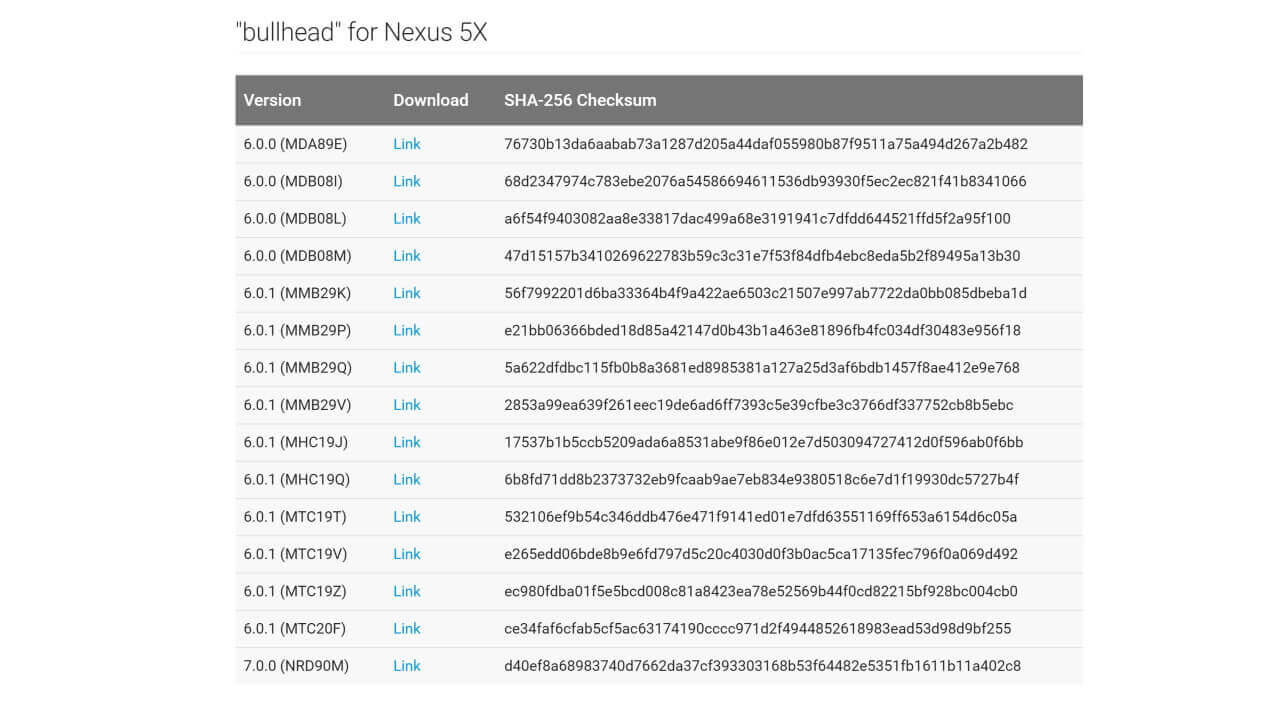
Task: Click the Link for 6.0.1 (MTC19T)
Action: pyautogui.click(x=406, y=516)
